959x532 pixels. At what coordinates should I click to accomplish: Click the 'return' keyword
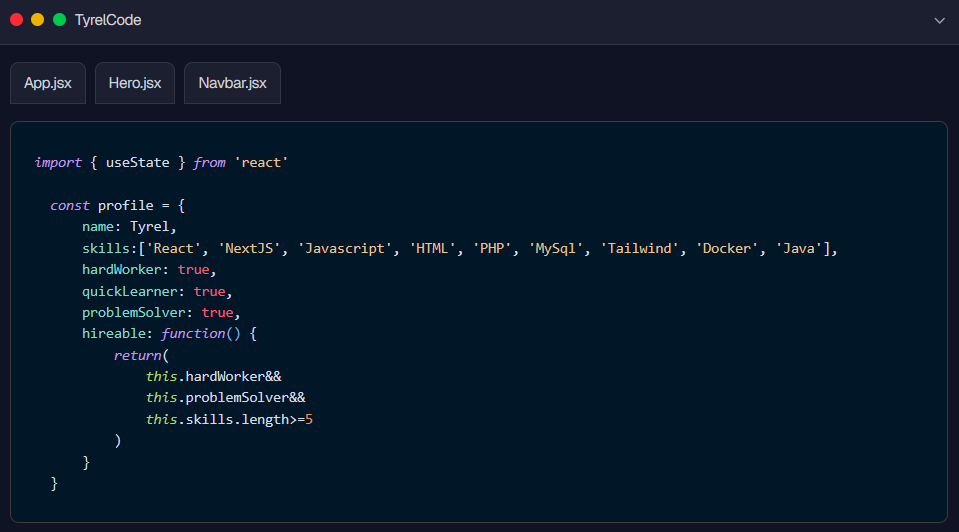(x=138, y=355)
